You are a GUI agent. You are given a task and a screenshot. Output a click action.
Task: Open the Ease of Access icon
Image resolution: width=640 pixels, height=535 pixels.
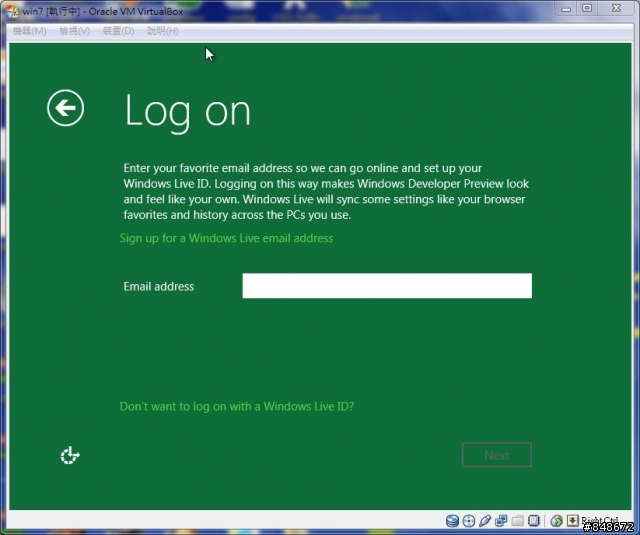click(70, 455)
